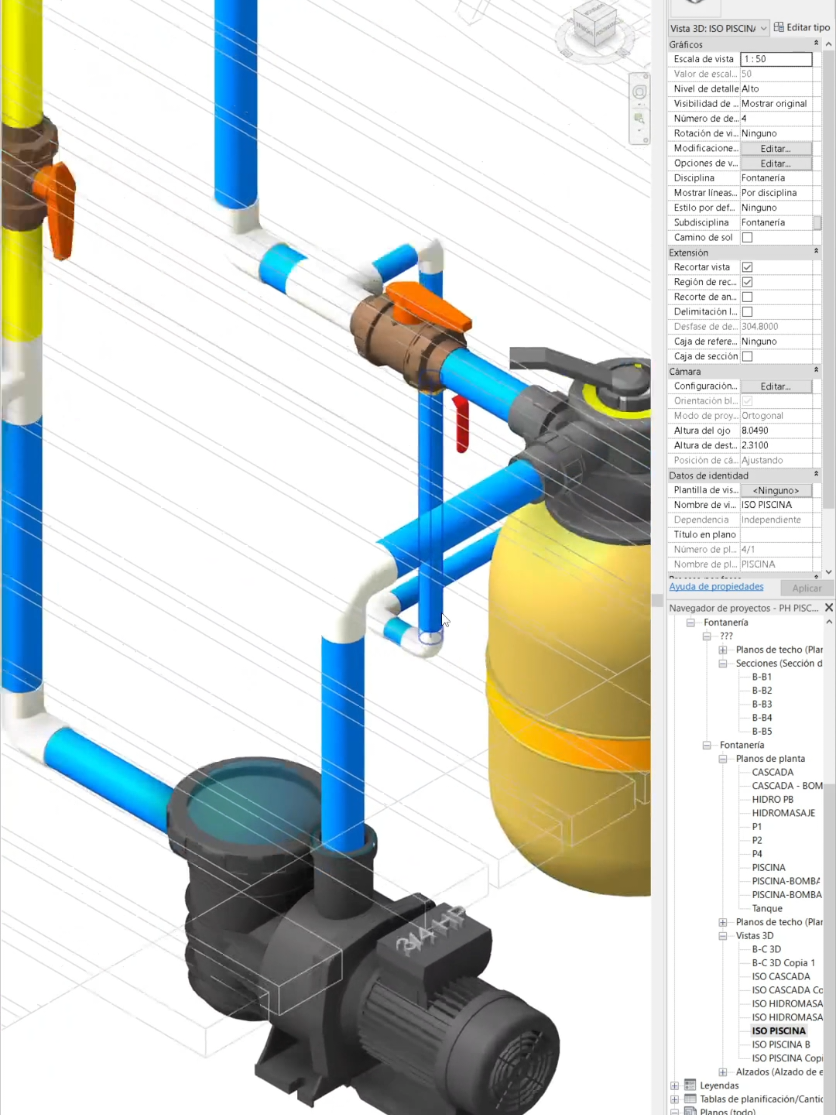Viewport: 836px width, 1115px height.
Task: Expand the Leyendas node
Action: (x=674, y=1085)
